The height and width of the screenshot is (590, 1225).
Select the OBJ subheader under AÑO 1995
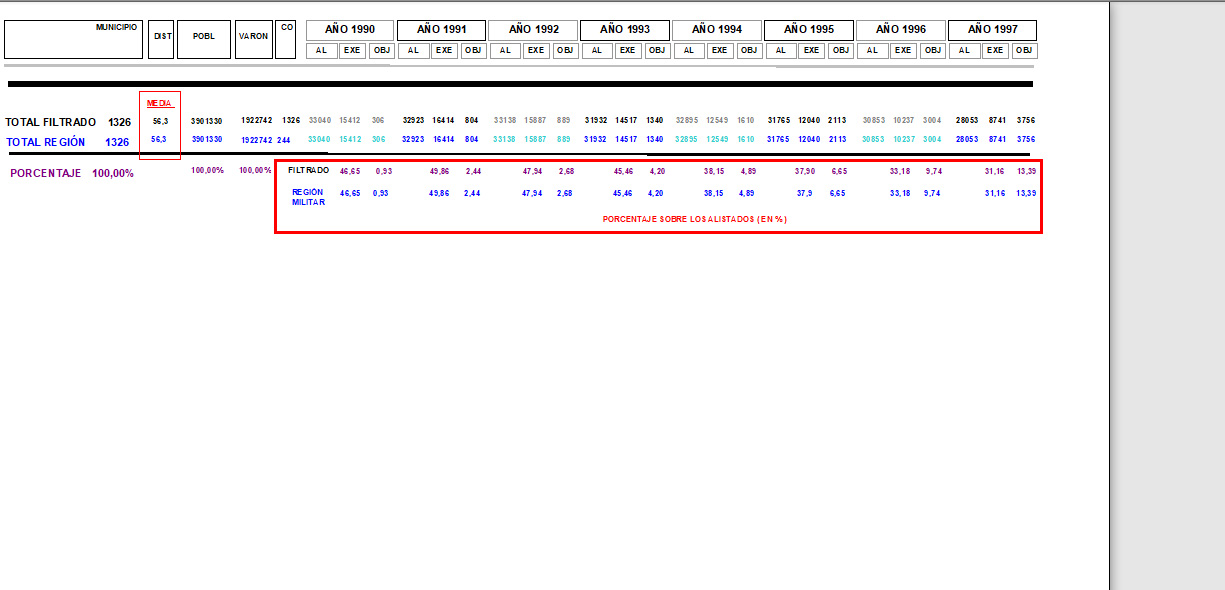click(x=841, y=50)
